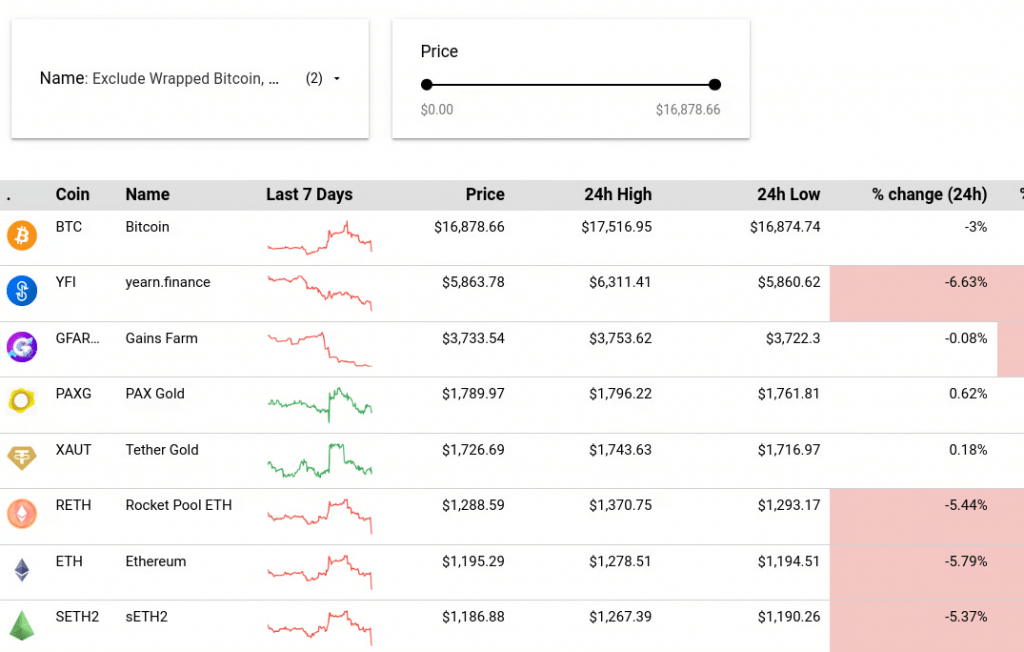Open the Tether Gold green sparkline chart
Viewport: 1024px width, 652px height.
[320, 461]
